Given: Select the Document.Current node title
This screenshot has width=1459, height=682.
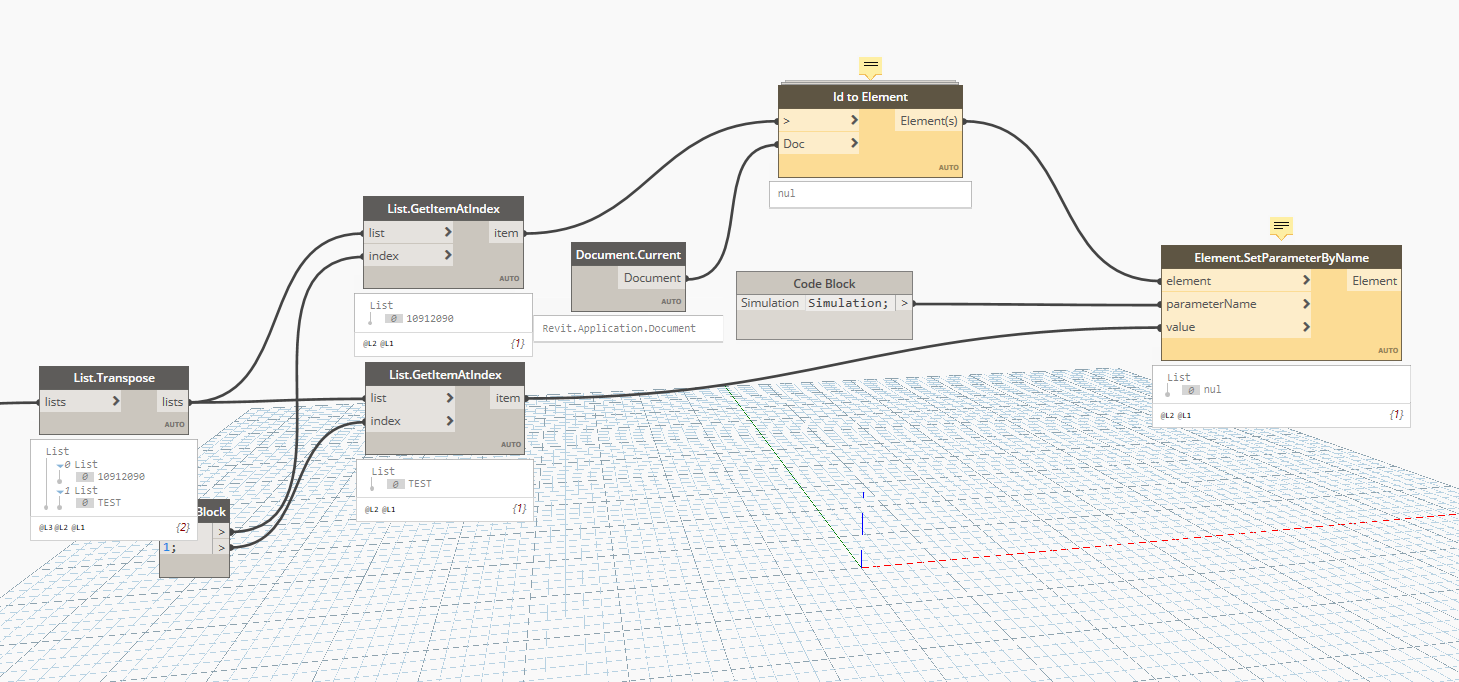Looking at the screenshot, I should pyautogui.click(x=627, y=254).
